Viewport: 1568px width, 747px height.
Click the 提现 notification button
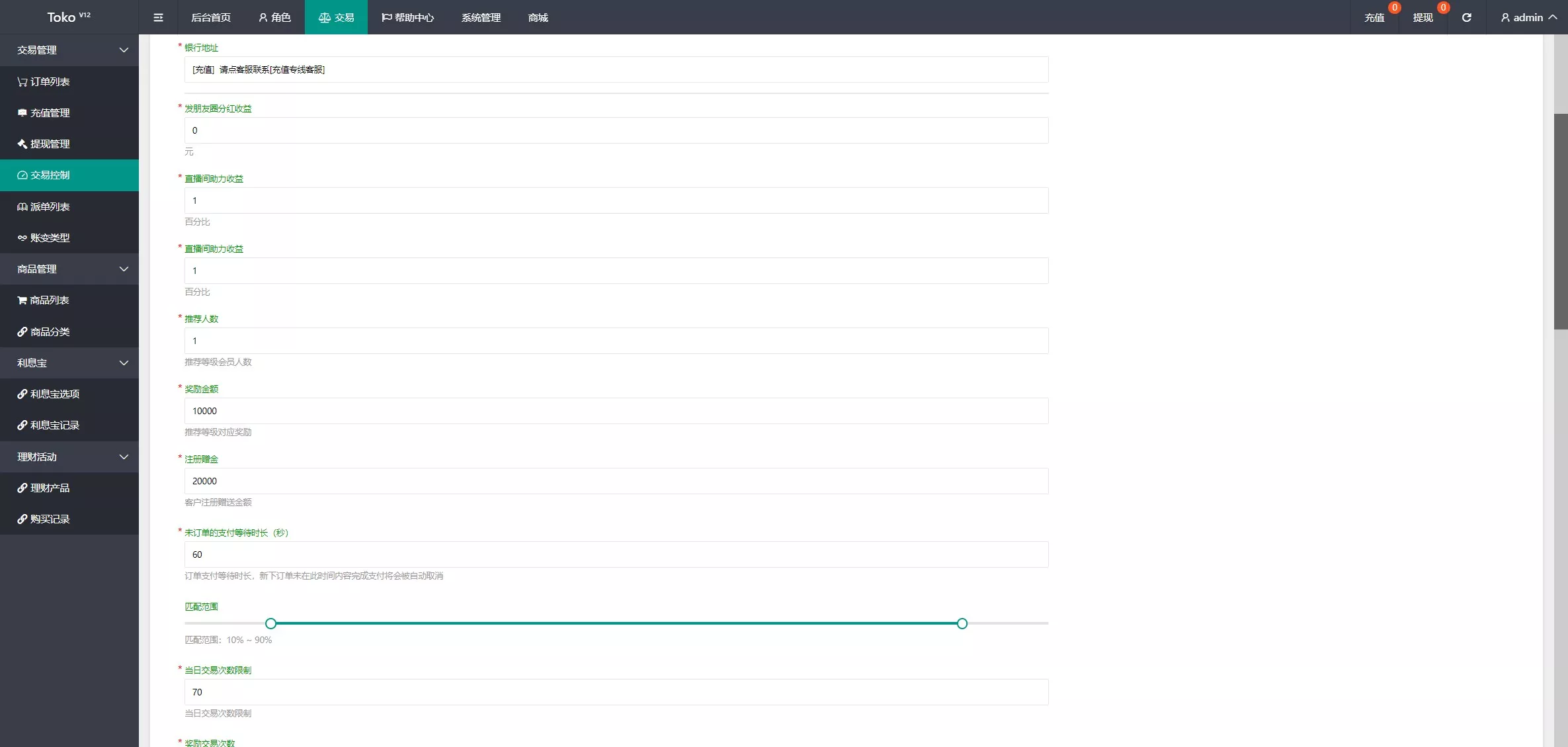pyautogui.click(x=1423, y=17)
